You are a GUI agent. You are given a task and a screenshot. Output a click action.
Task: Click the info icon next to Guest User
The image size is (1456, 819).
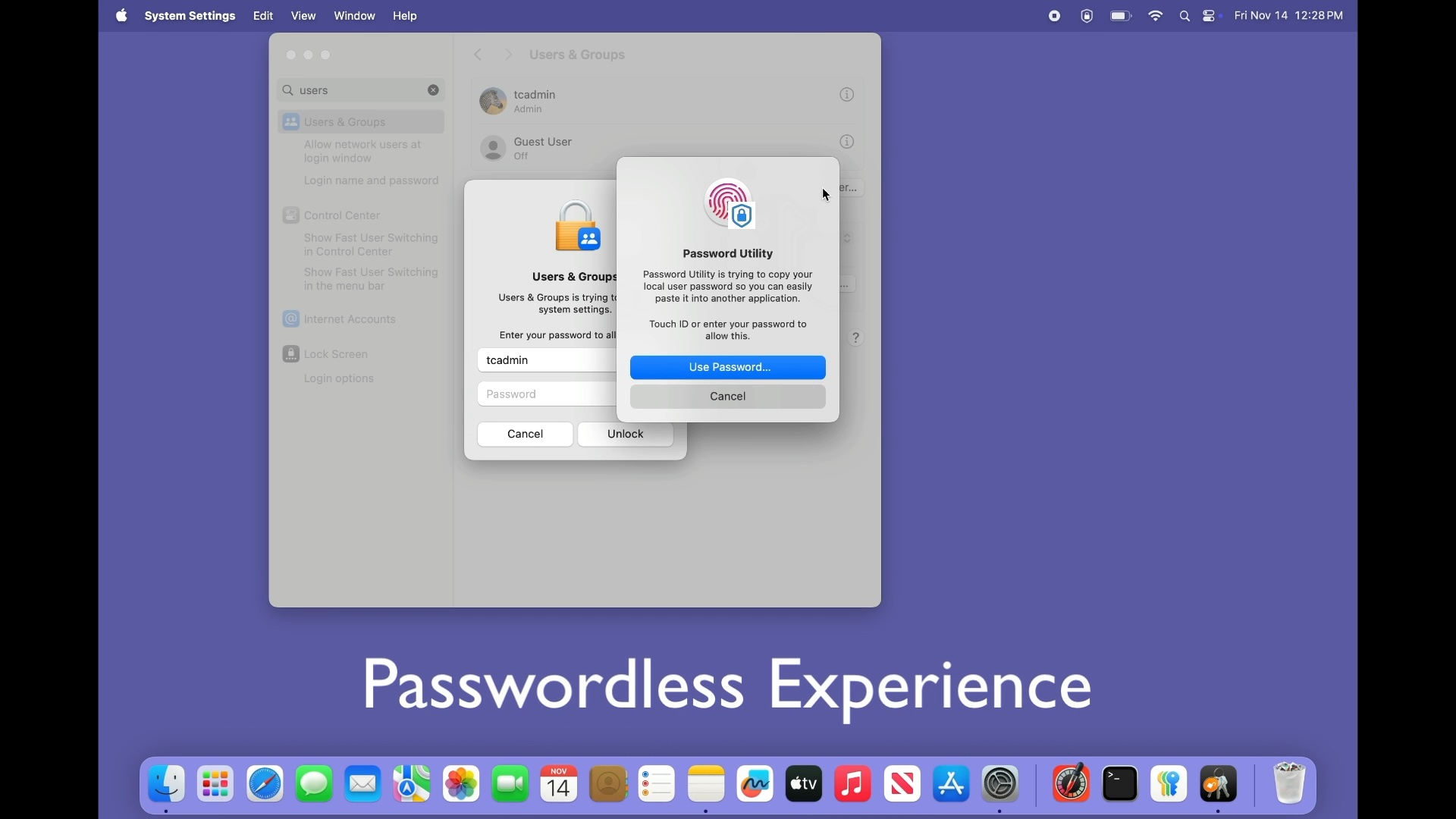[x=846, y=141]
